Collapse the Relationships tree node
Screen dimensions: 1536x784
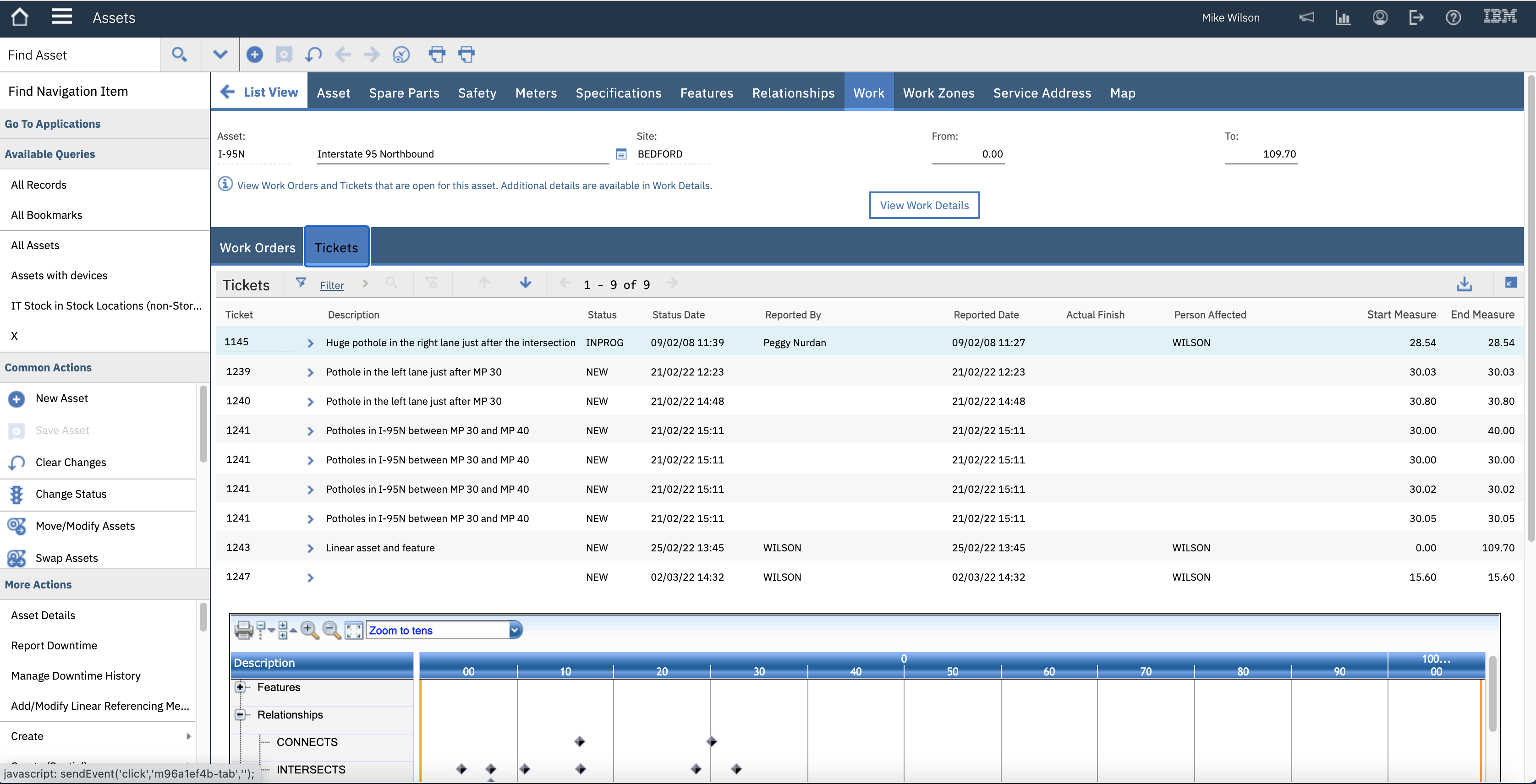pos(241,714)
